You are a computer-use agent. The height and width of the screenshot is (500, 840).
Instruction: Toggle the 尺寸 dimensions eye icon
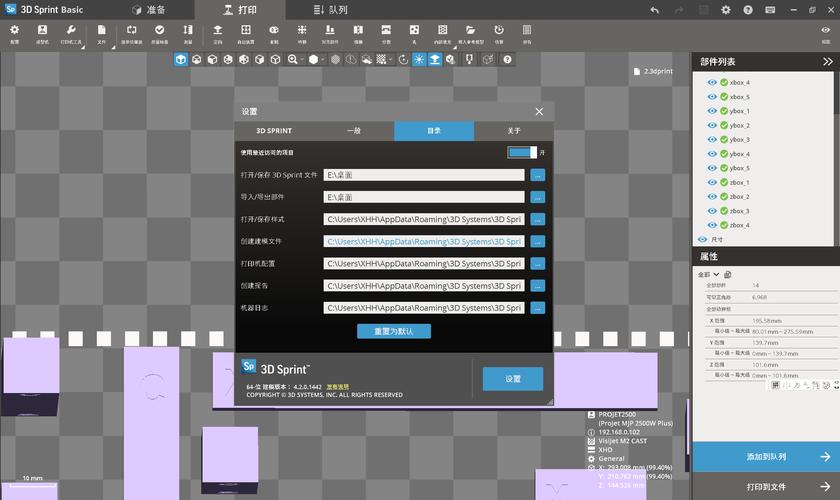click(702, 240)
